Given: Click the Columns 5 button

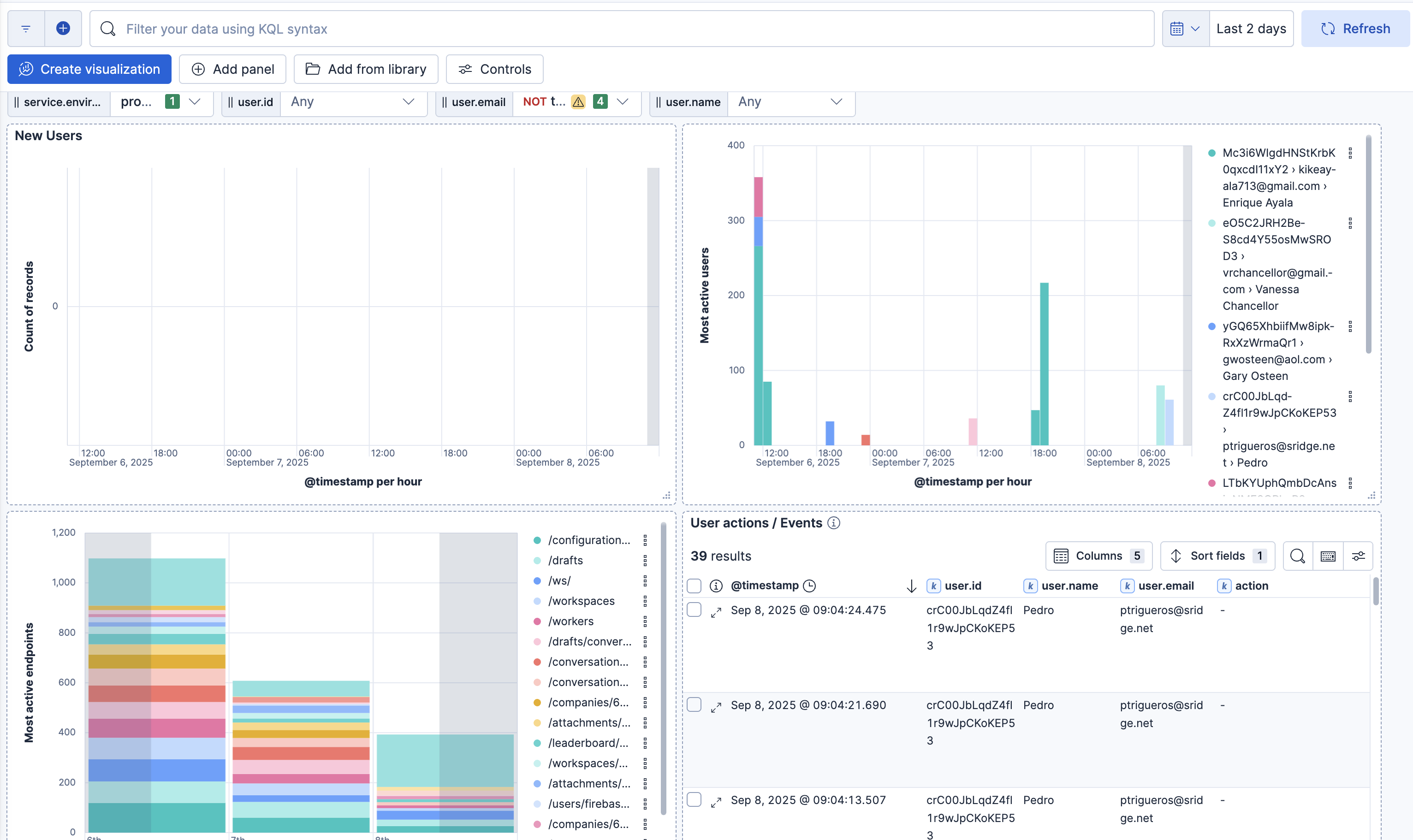Looking at the screenshot, I should tap(1098, 556).
